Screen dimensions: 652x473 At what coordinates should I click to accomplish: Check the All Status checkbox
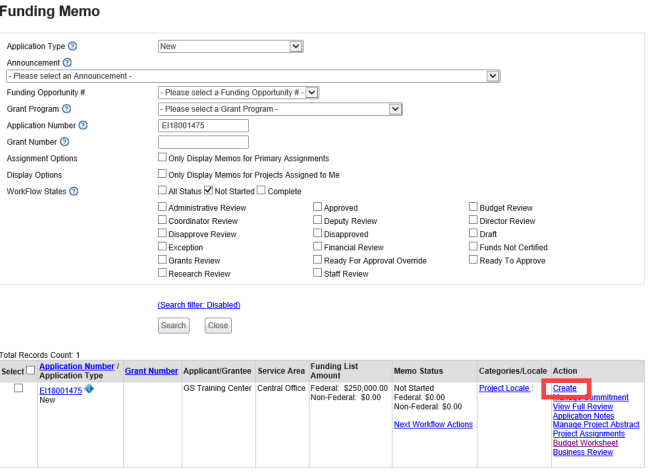(163, 190)
